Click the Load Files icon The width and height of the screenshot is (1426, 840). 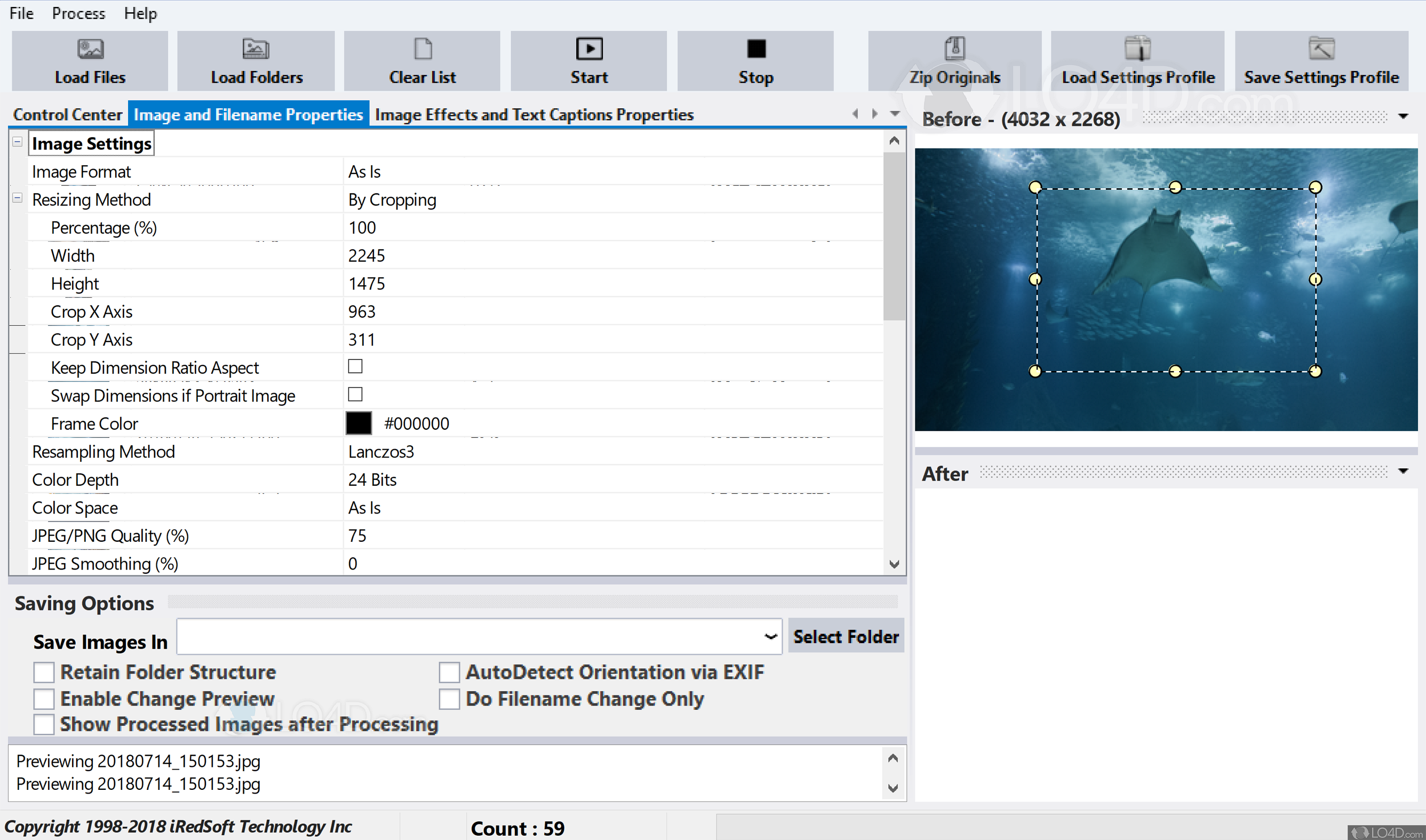(x=90, y=60)
